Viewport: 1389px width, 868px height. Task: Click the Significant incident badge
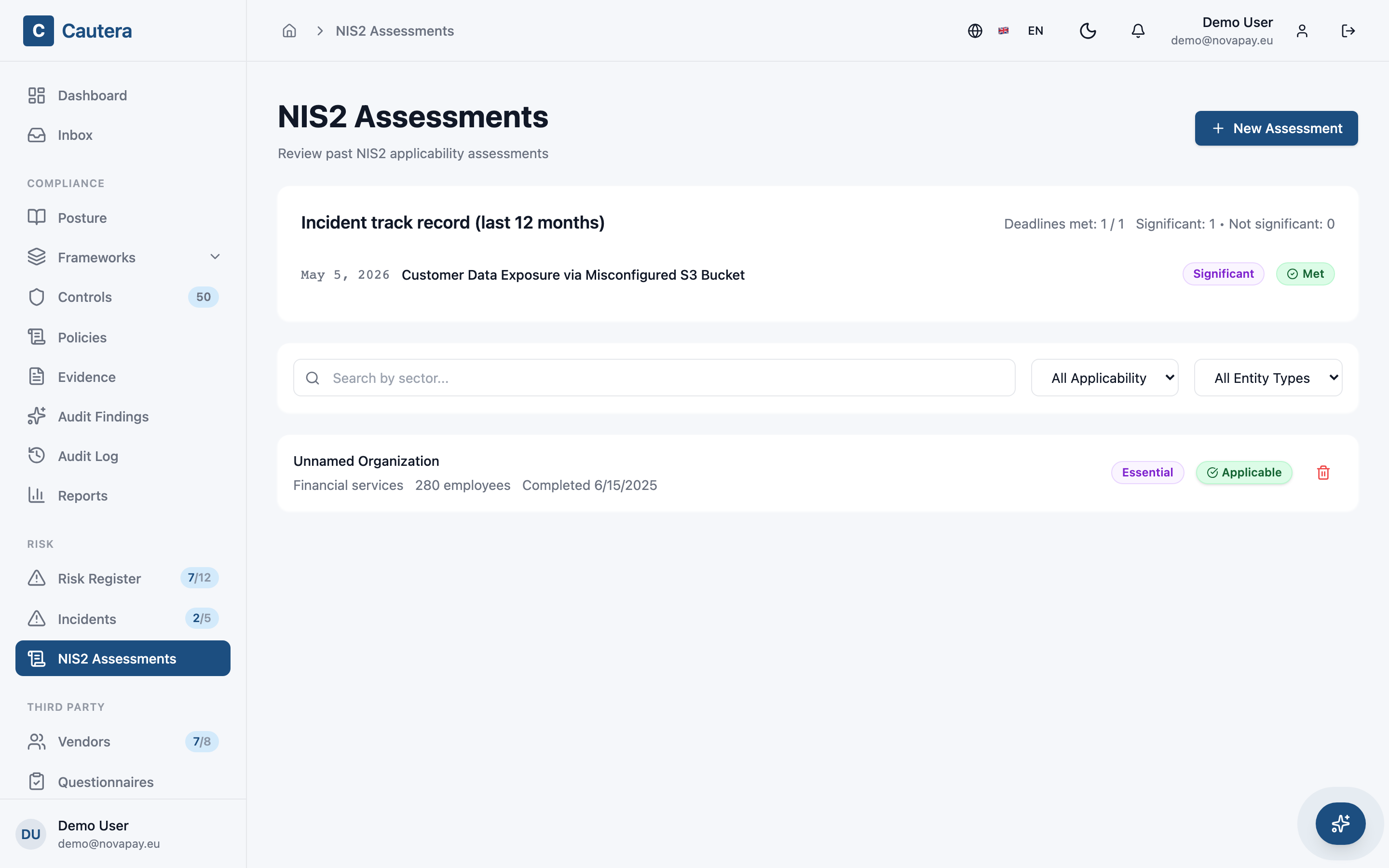pyautogui.click(x=1223, y=274)
